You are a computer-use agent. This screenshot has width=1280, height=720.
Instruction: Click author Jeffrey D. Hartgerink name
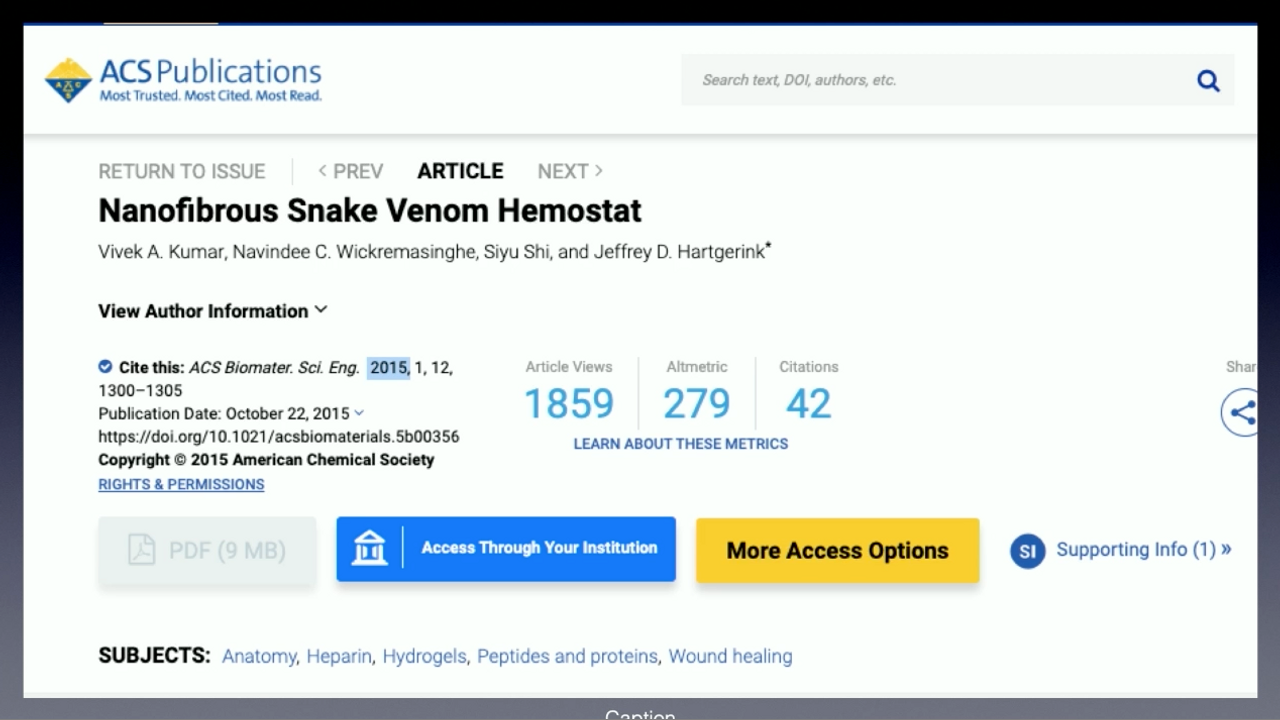[x=679, y=252]
